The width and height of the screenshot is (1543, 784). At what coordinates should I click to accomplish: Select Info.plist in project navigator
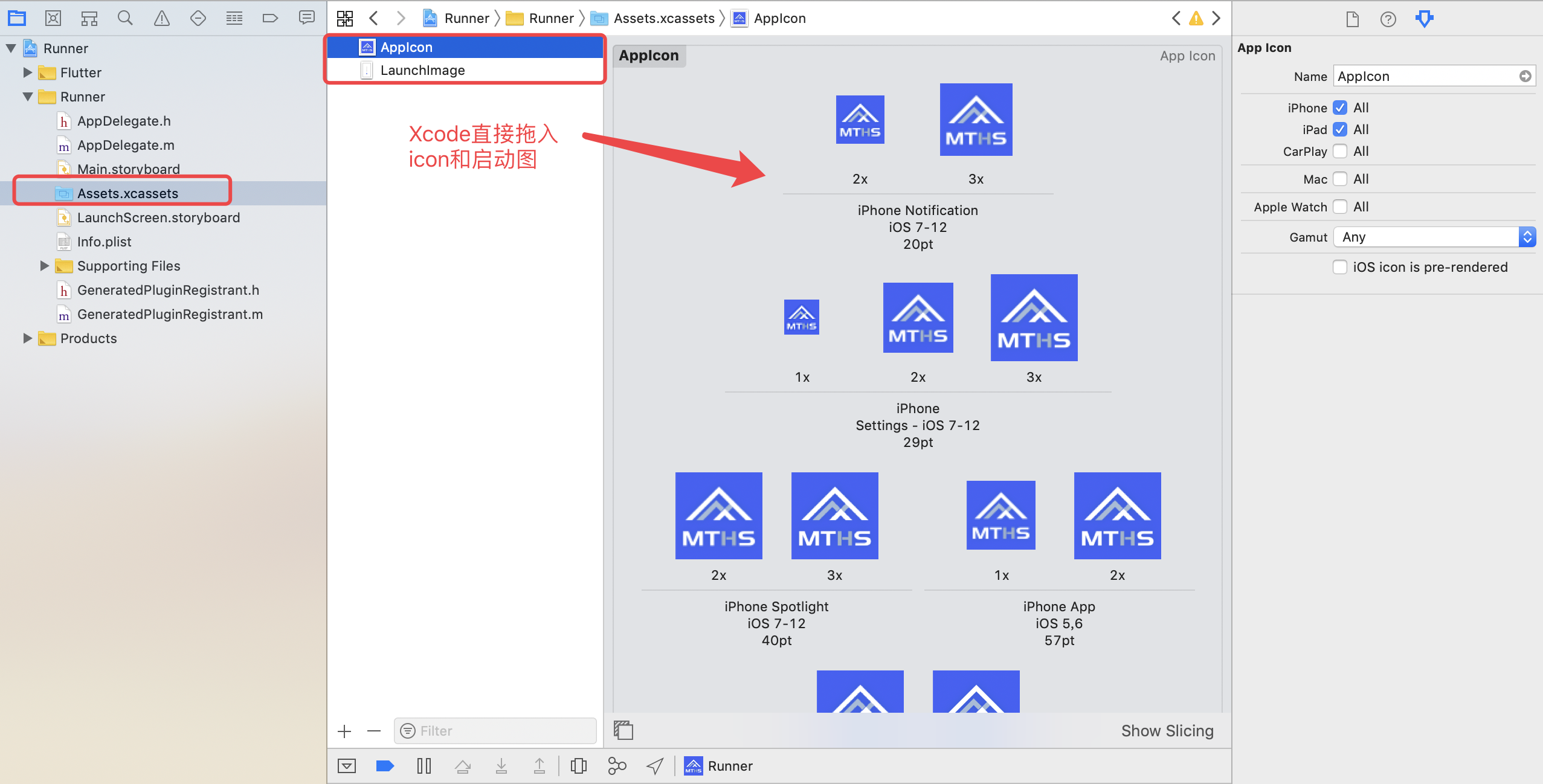point(104,242)
